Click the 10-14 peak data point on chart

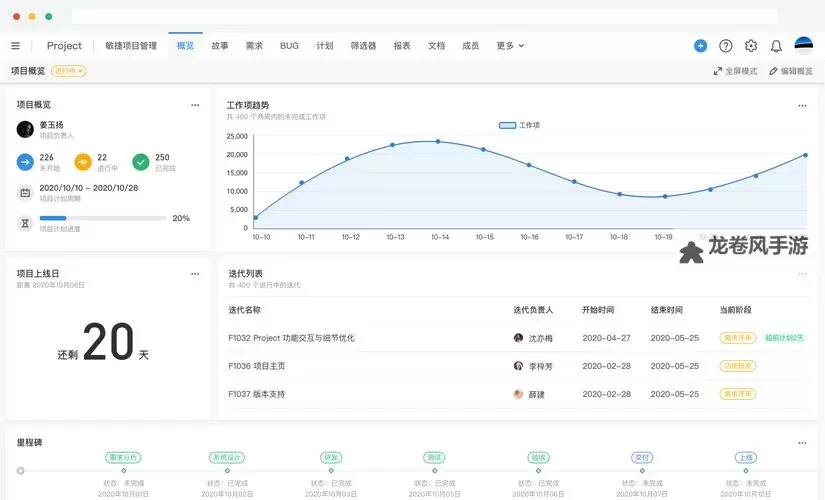click(438, 142)
